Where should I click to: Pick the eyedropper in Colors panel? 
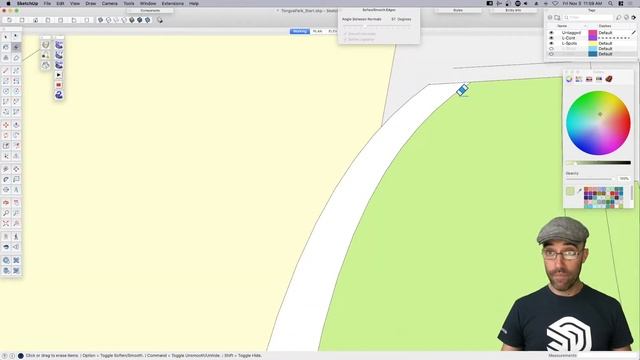tap(579, 191)
